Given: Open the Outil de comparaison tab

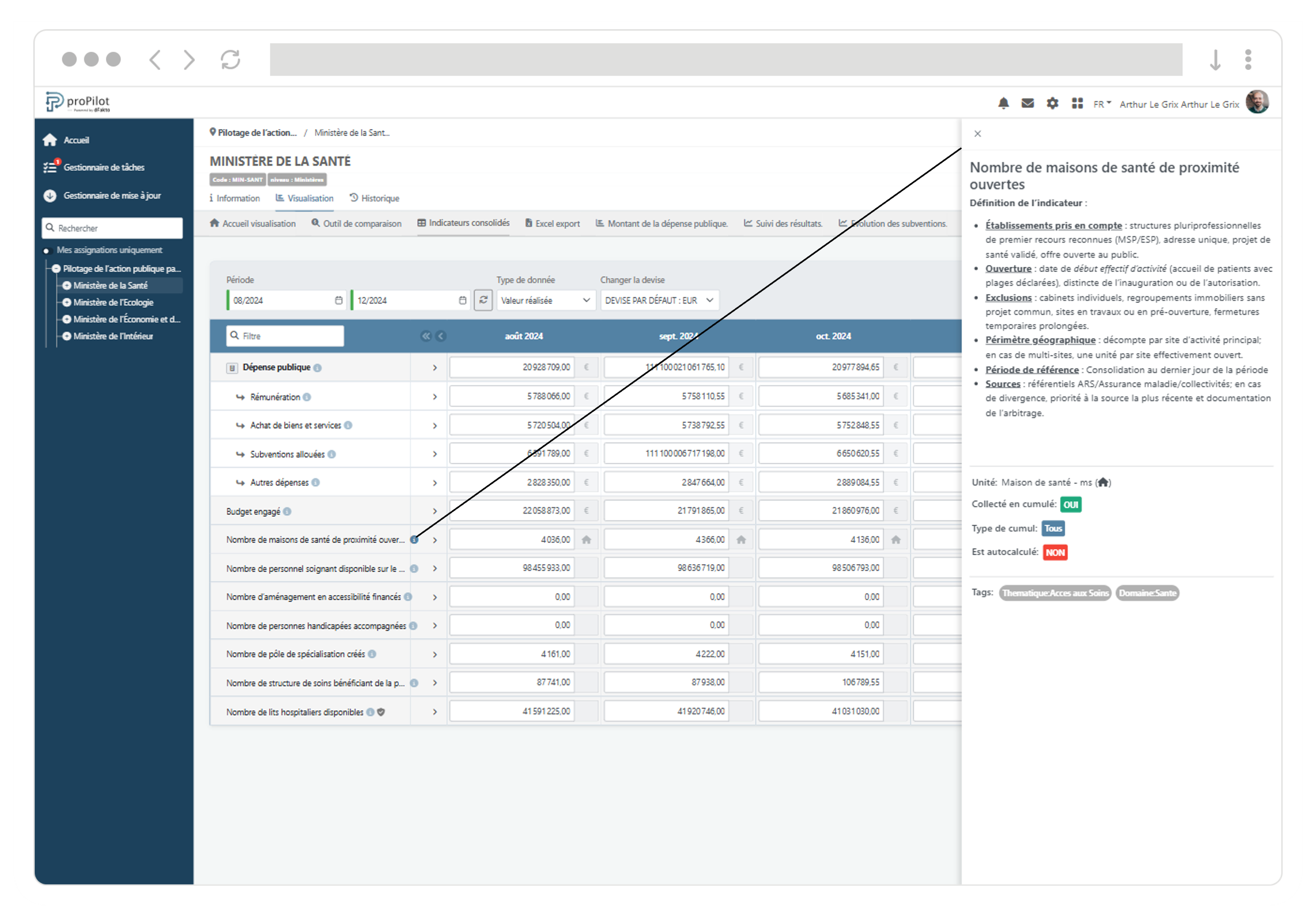Looking at the screenshot, I should (x=356, y=223).
